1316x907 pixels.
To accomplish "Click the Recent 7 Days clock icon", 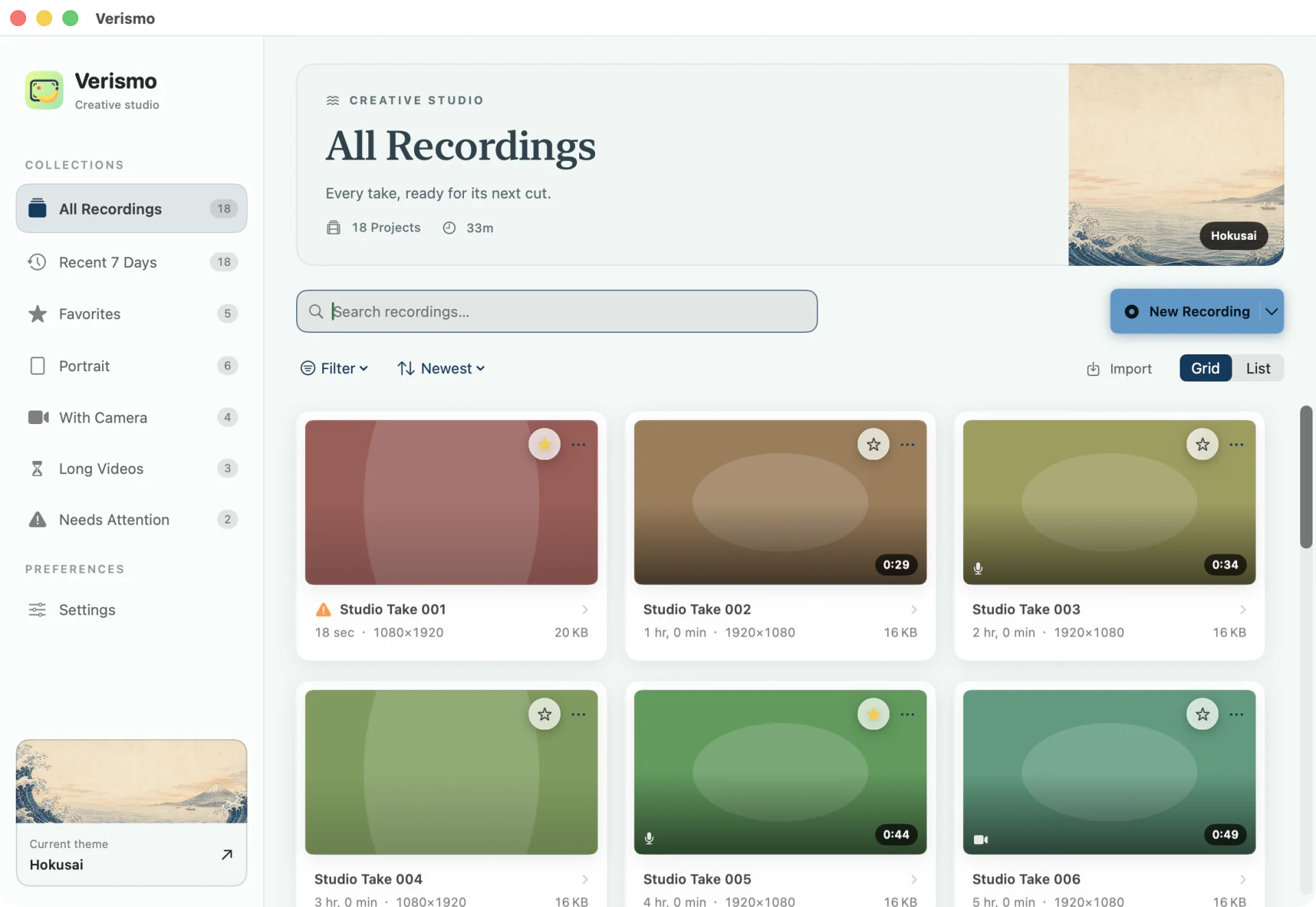I will pos(37,262).
